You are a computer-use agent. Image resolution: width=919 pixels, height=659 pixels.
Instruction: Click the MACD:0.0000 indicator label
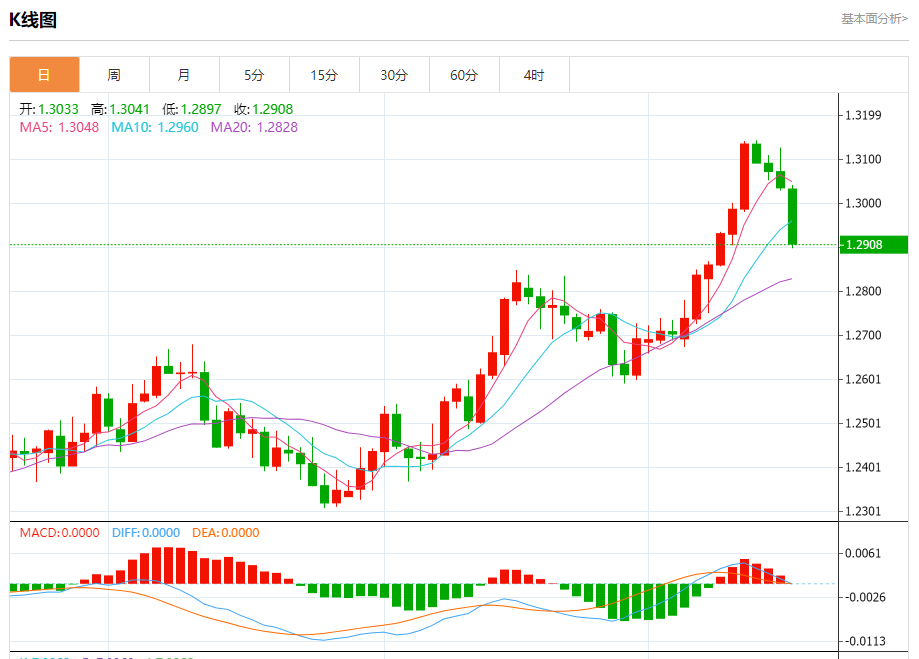coord(60,532)
